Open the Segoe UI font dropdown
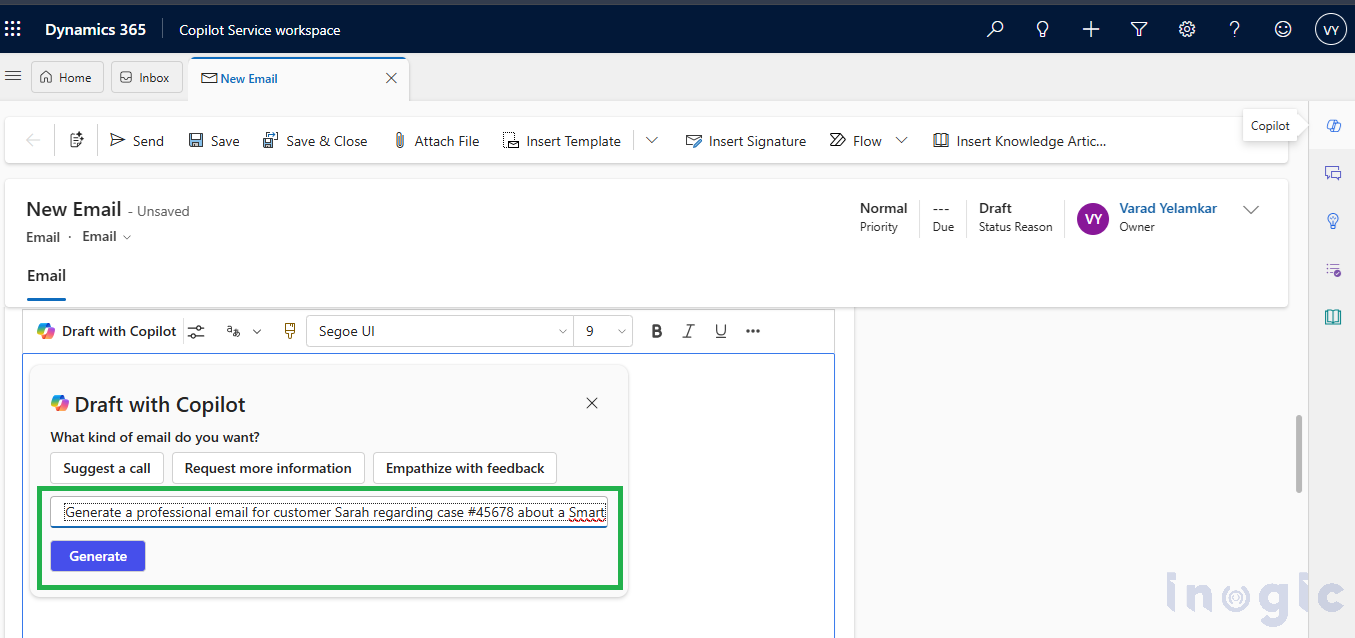This screenshot has width=1355, height=638. coord(440,331)
